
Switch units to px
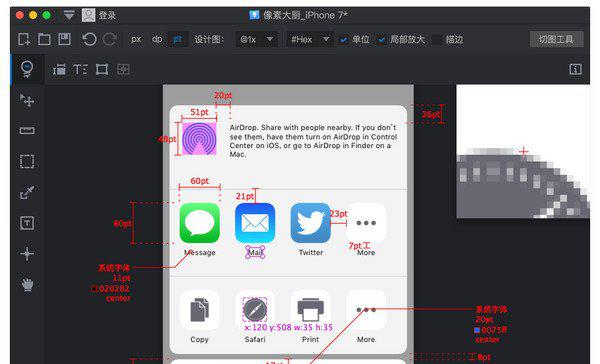click(136, 39)
